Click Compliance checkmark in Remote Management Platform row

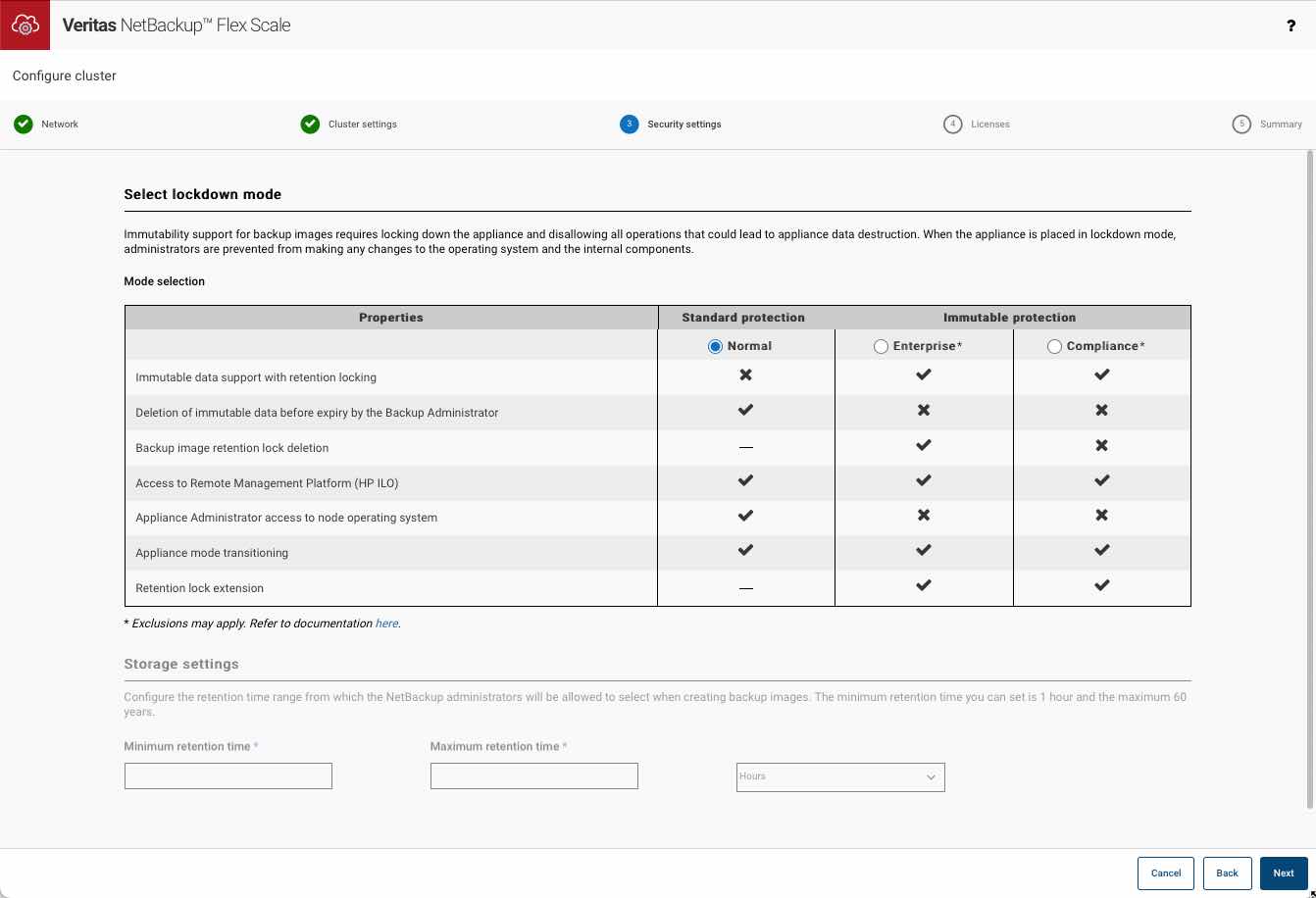tap(1101, 481)
